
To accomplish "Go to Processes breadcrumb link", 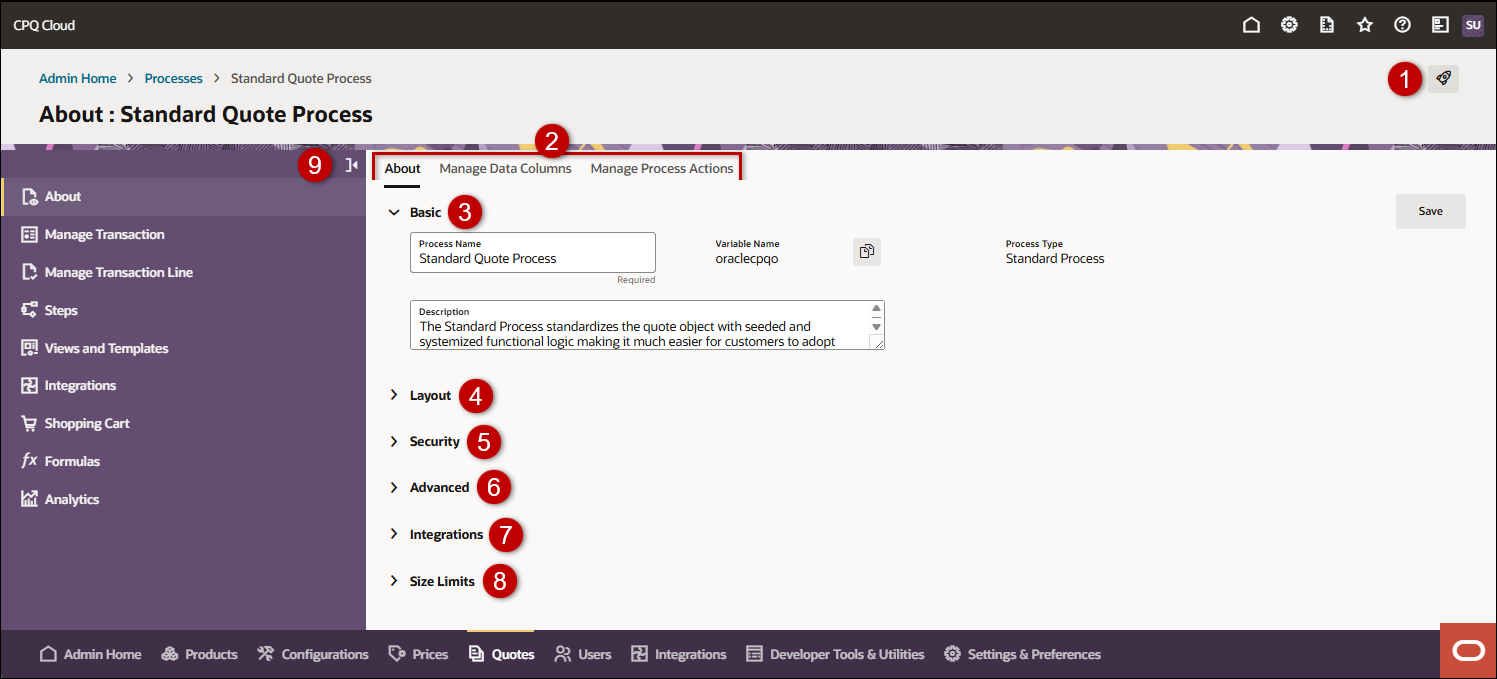I will pyautogui.click(x=173, y=78).
